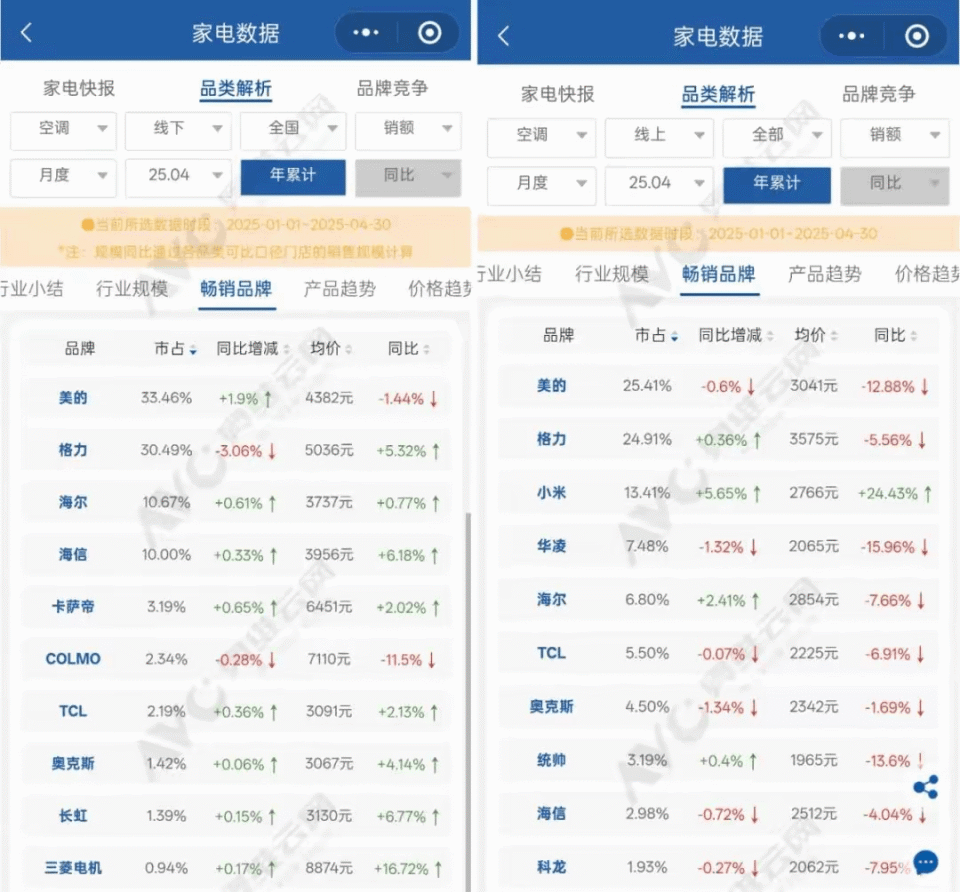The height and width of the screenshot is (892, 960).
Task: Open the mini program "..." options menu
Action: click(366, 32)
